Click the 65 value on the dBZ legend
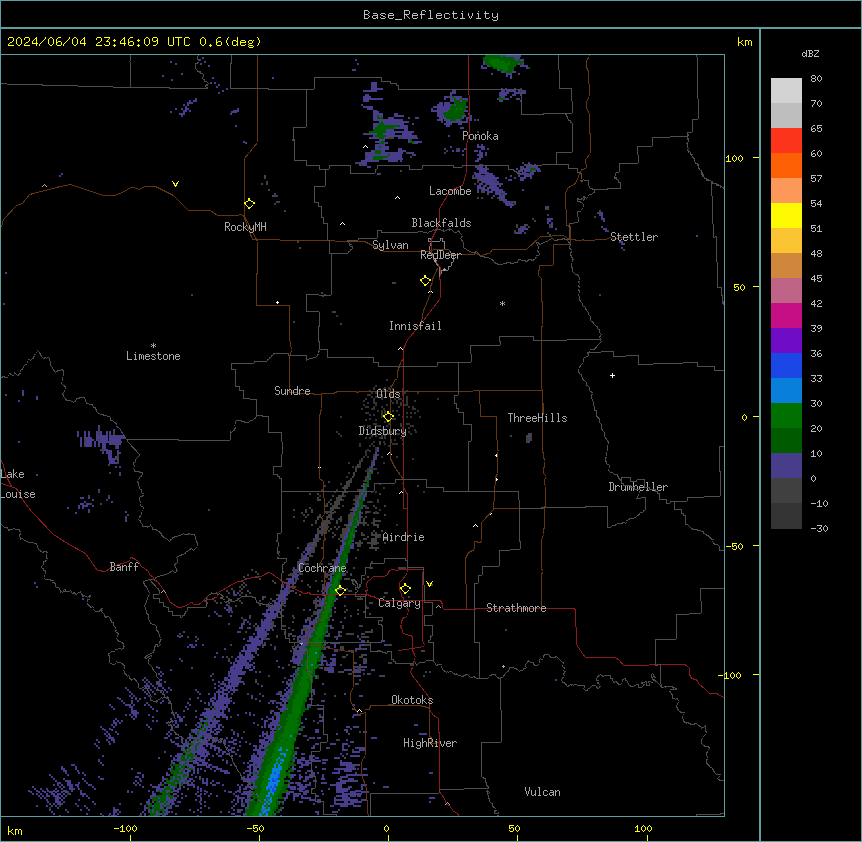Image resolution: width=862 pixels, height=842 pixels. click(x=816, y=128)
